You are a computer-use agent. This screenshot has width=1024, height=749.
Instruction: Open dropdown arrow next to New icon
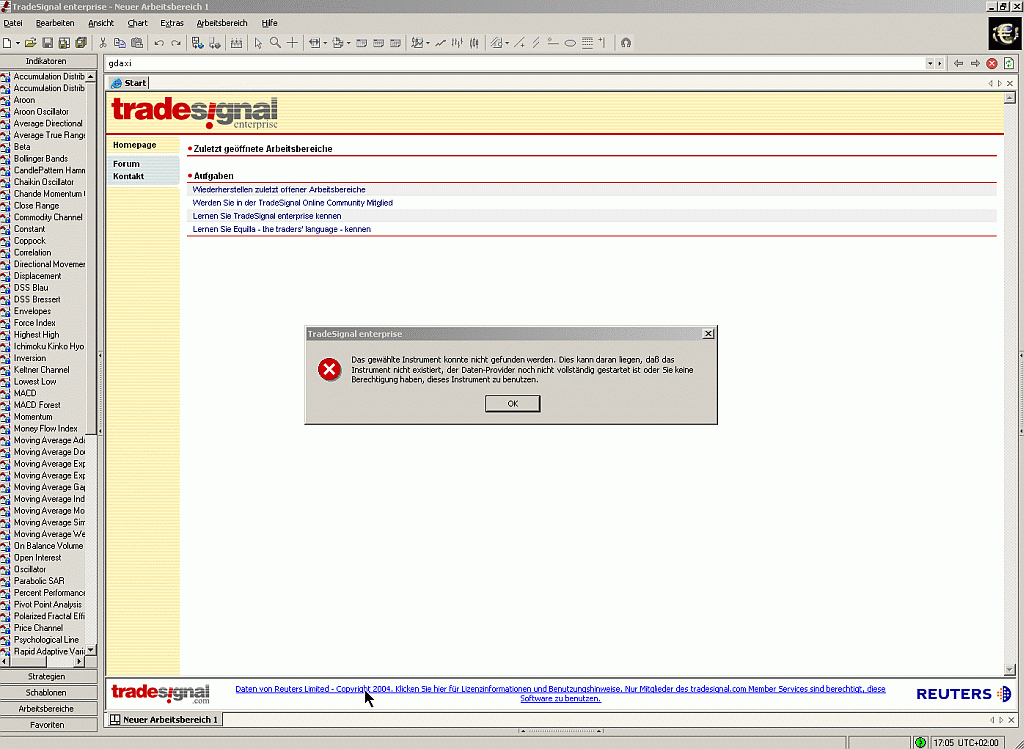pos(18,44)
